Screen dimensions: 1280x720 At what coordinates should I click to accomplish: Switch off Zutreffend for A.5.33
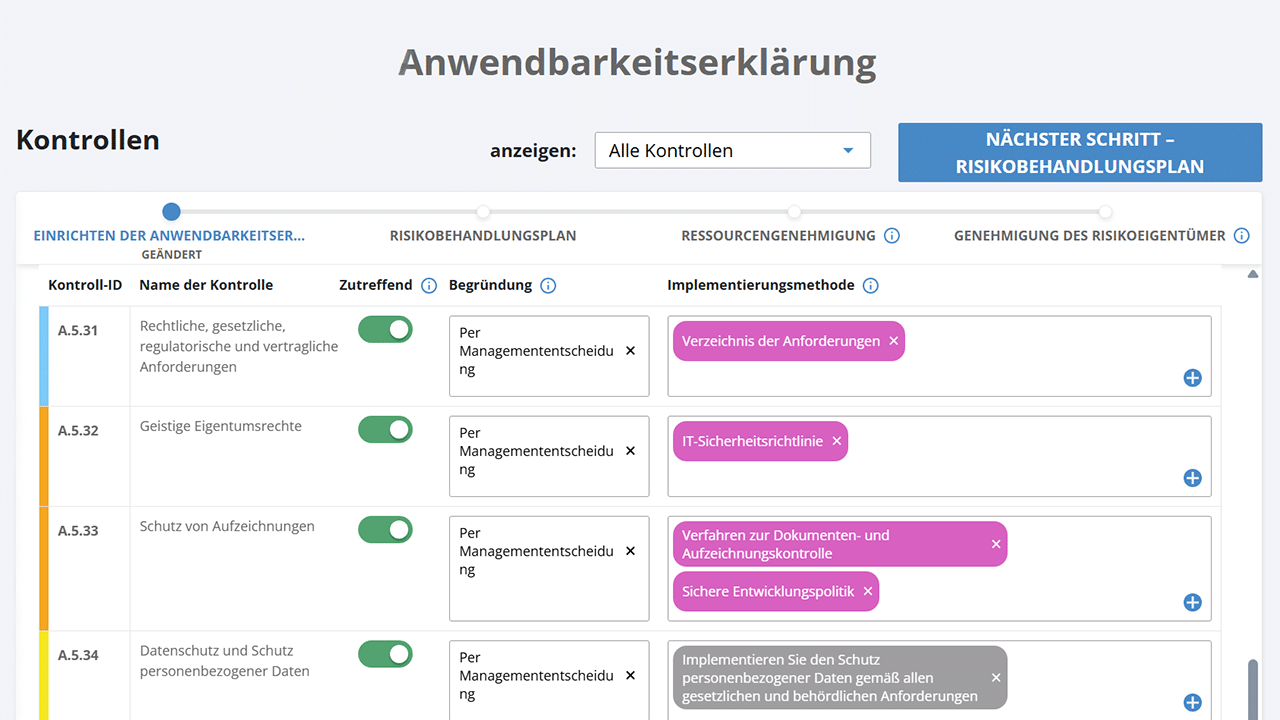tap(386, 530)
